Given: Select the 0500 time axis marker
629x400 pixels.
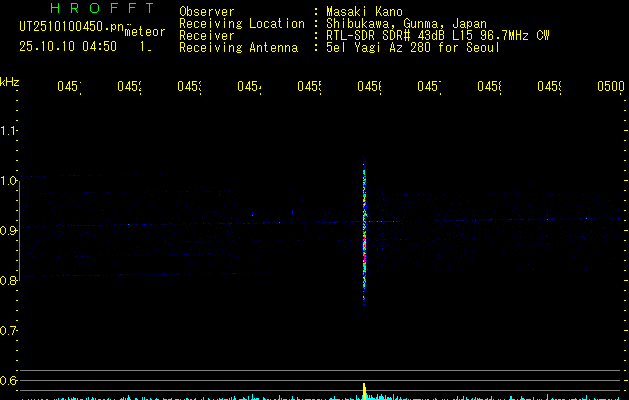Looking at the screenshot, I should [611, 87].
